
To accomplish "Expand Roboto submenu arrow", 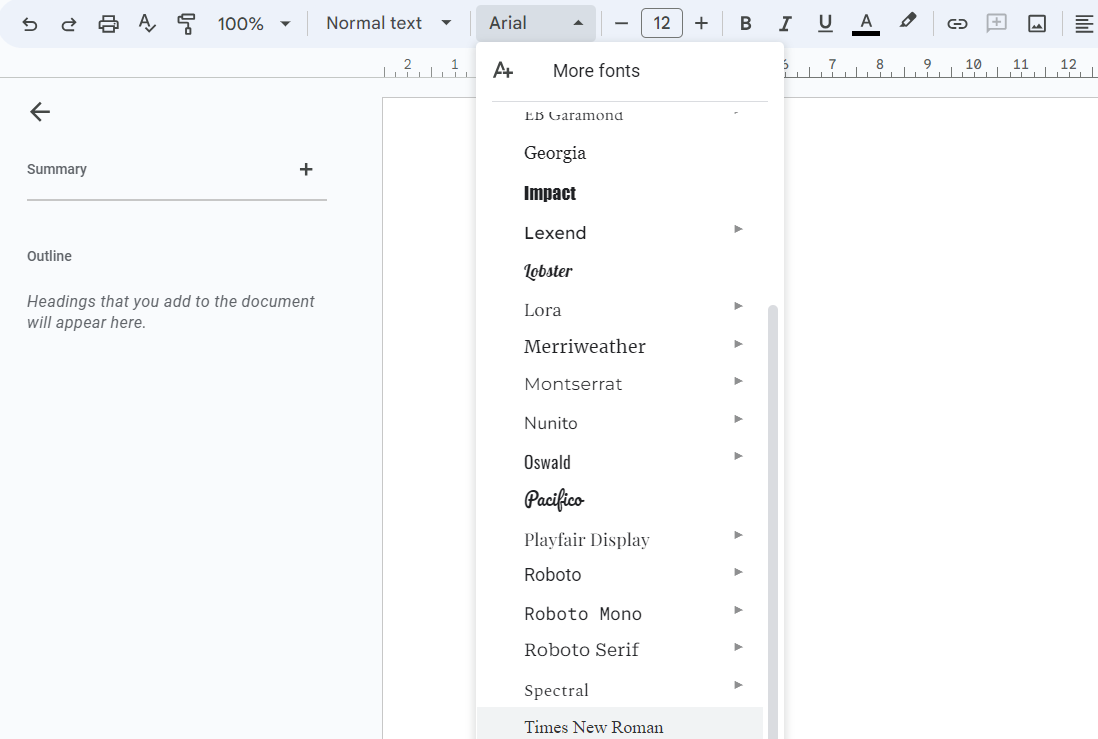I will click(x=738, y=572).
